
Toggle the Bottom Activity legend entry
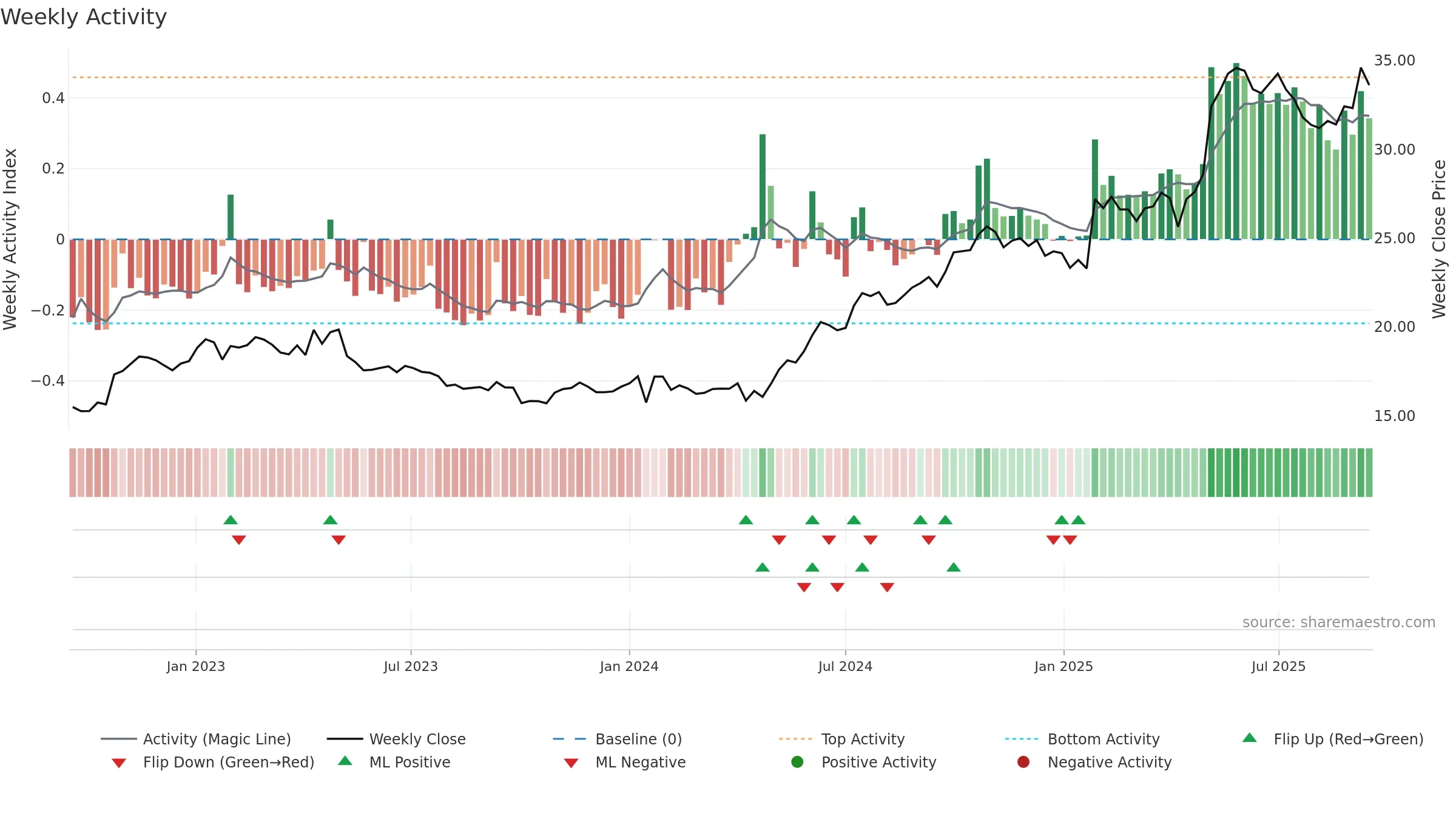[1082, 739]
